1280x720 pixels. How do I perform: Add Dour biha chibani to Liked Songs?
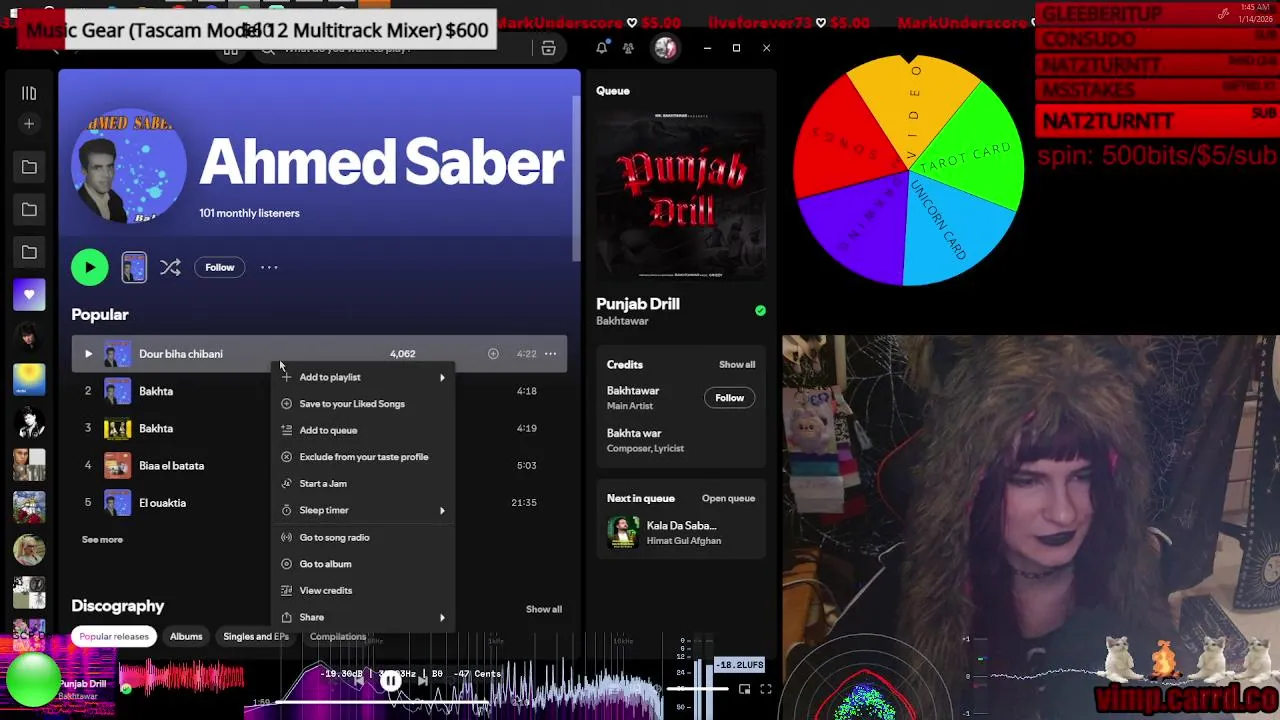click(x=493, y=354)
